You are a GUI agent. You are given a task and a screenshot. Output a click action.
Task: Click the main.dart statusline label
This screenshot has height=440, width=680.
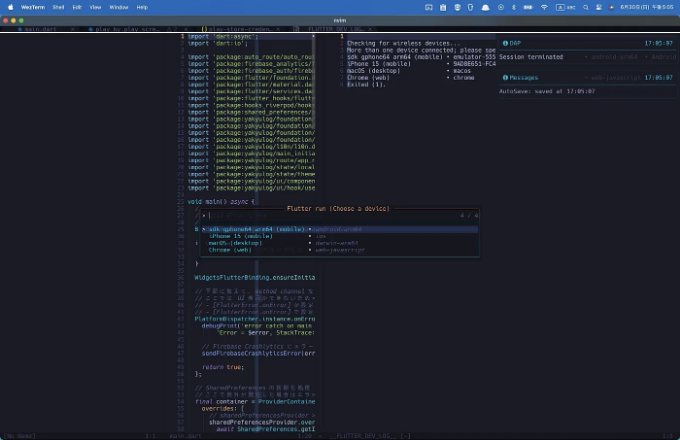click(185, 436)
